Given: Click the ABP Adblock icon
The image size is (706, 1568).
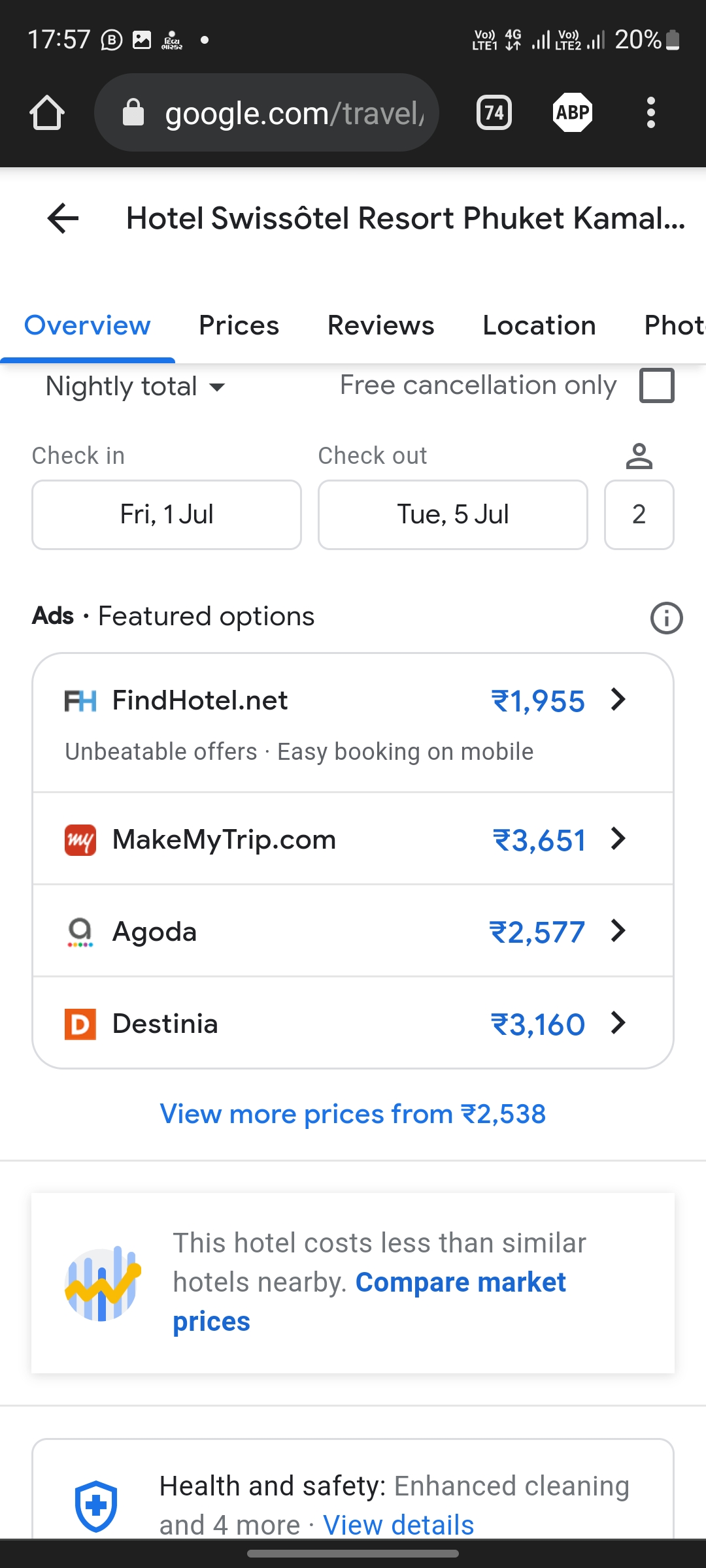Looking at the screenshot, I should 573,113.
